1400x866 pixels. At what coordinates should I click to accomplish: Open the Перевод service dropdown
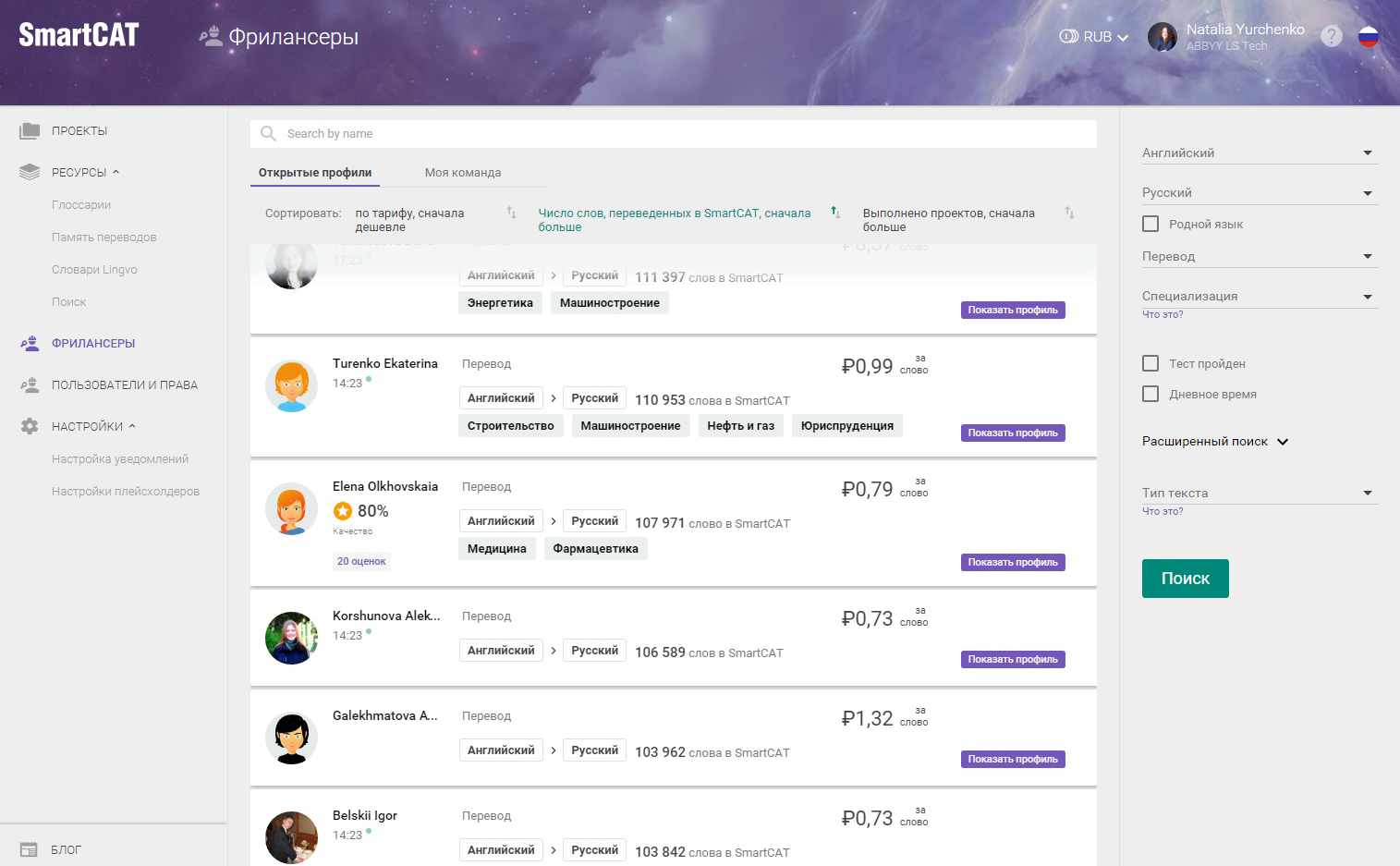(1260, 257)
